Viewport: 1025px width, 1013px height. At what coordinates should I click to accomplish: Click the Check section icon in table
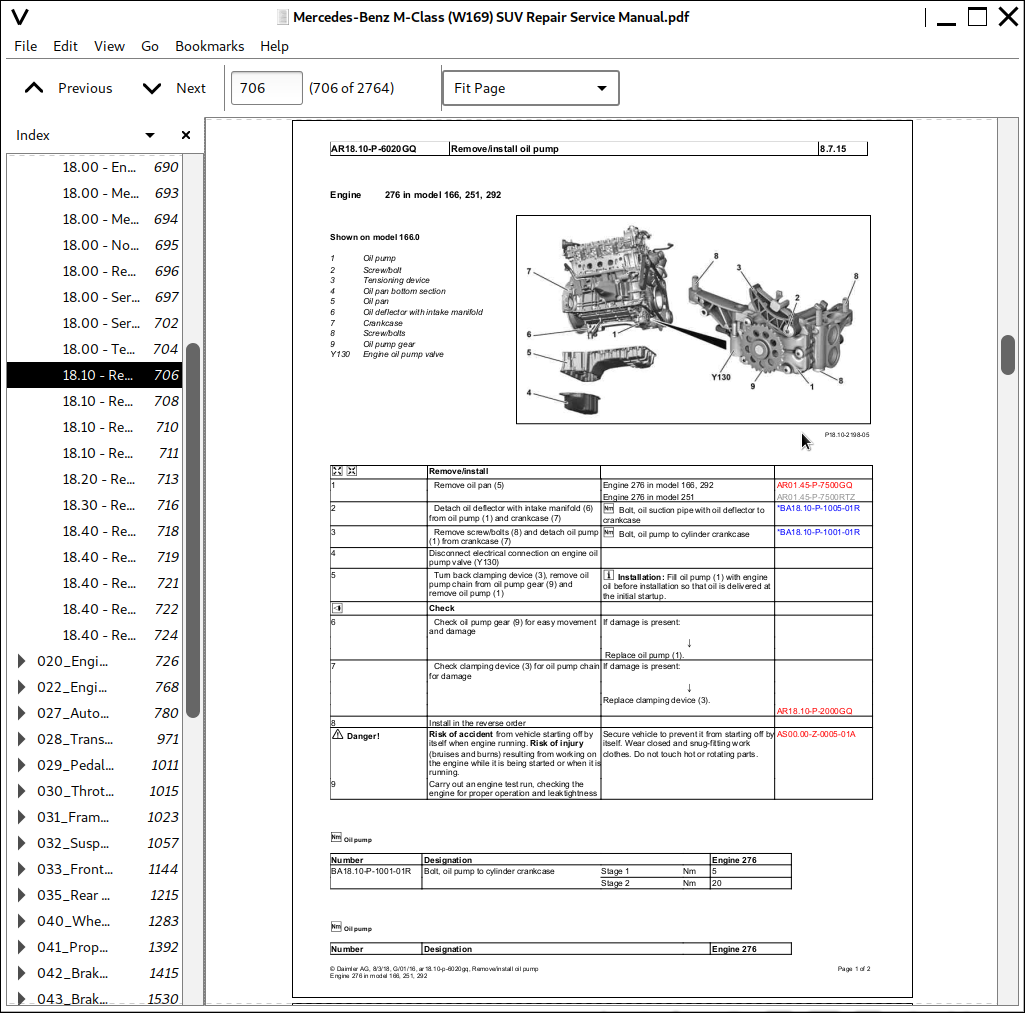(337, 608)
